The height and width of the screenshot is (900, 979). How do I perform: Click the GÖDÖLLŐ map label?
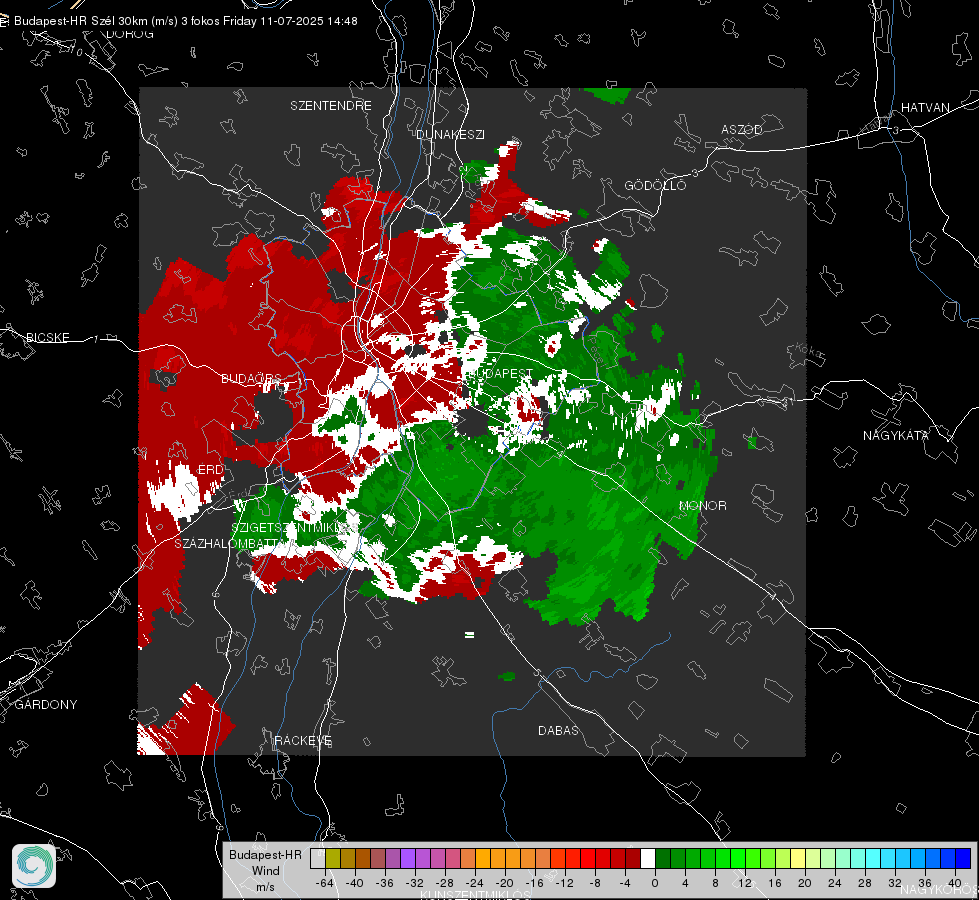tap(655, 185)
